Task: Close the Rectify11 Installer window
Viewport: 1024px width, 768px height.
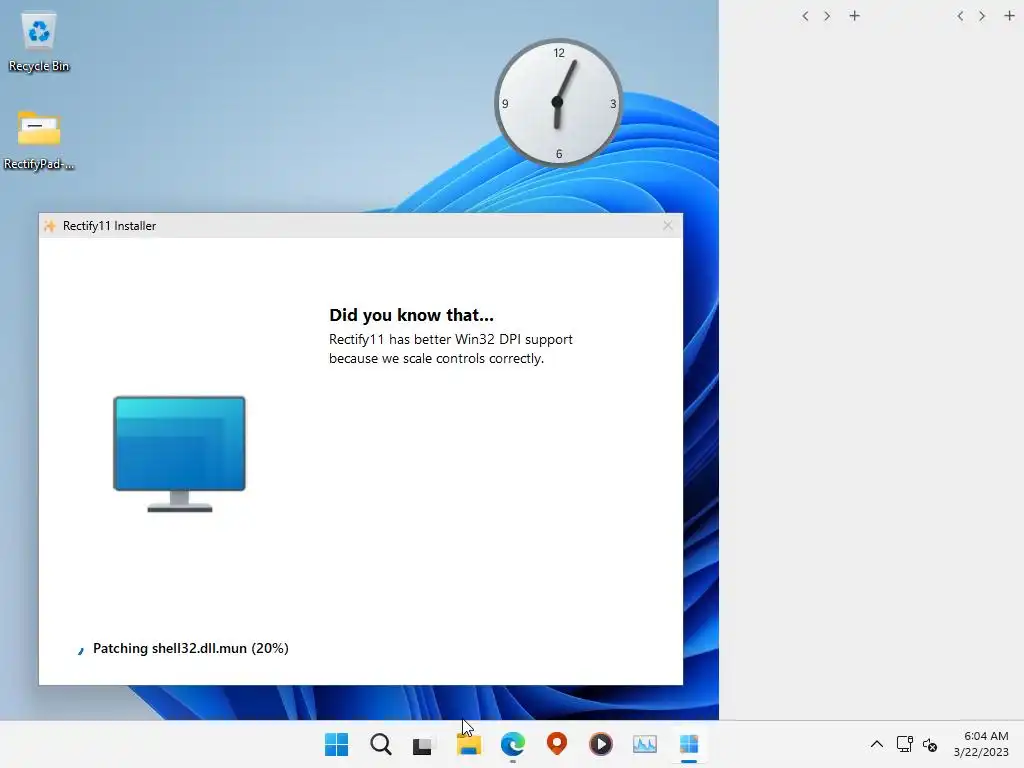Action: pyautogui.click(x=667, y=225)
